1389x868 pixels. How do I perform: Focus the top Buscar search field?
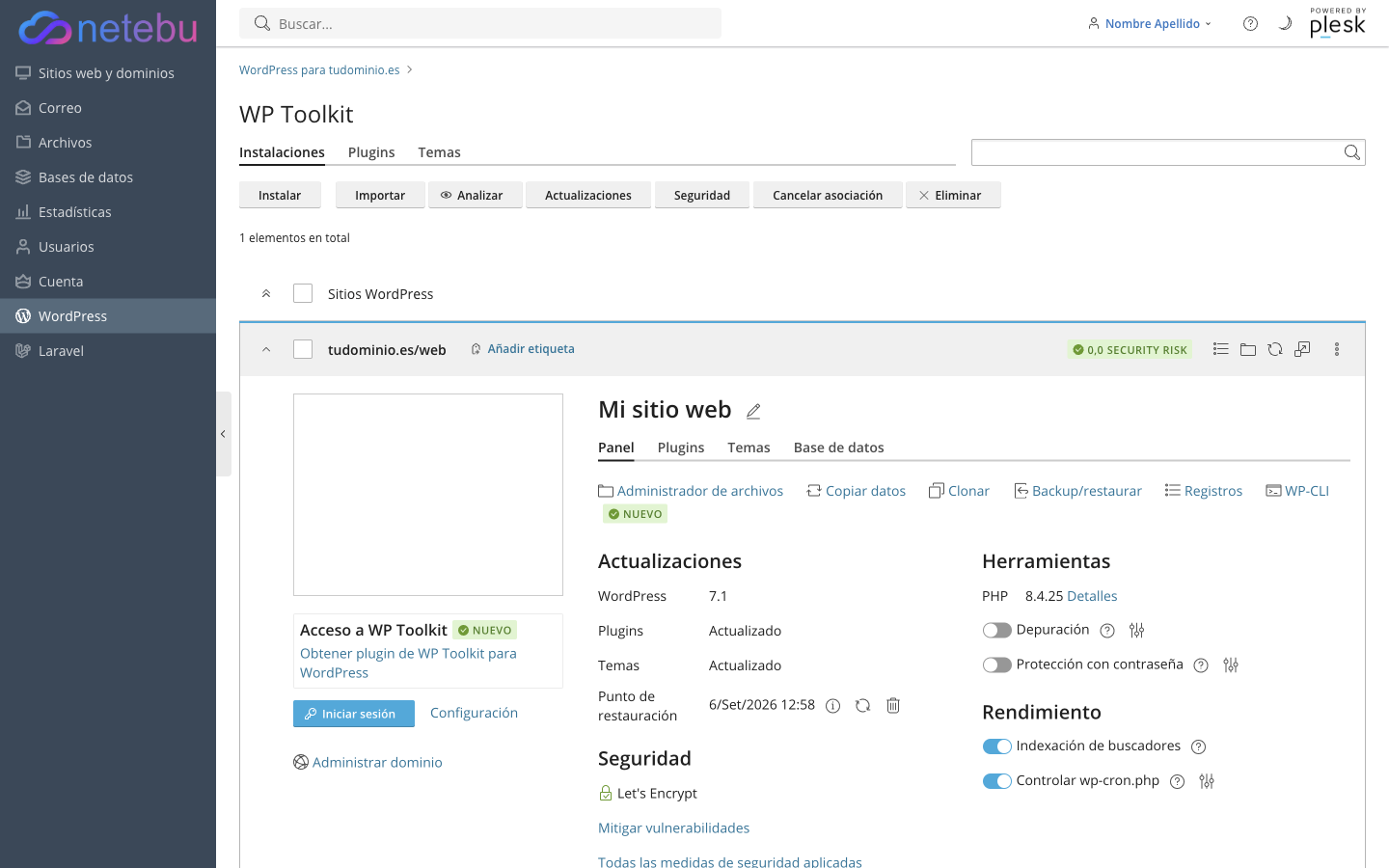pos(480,23)
